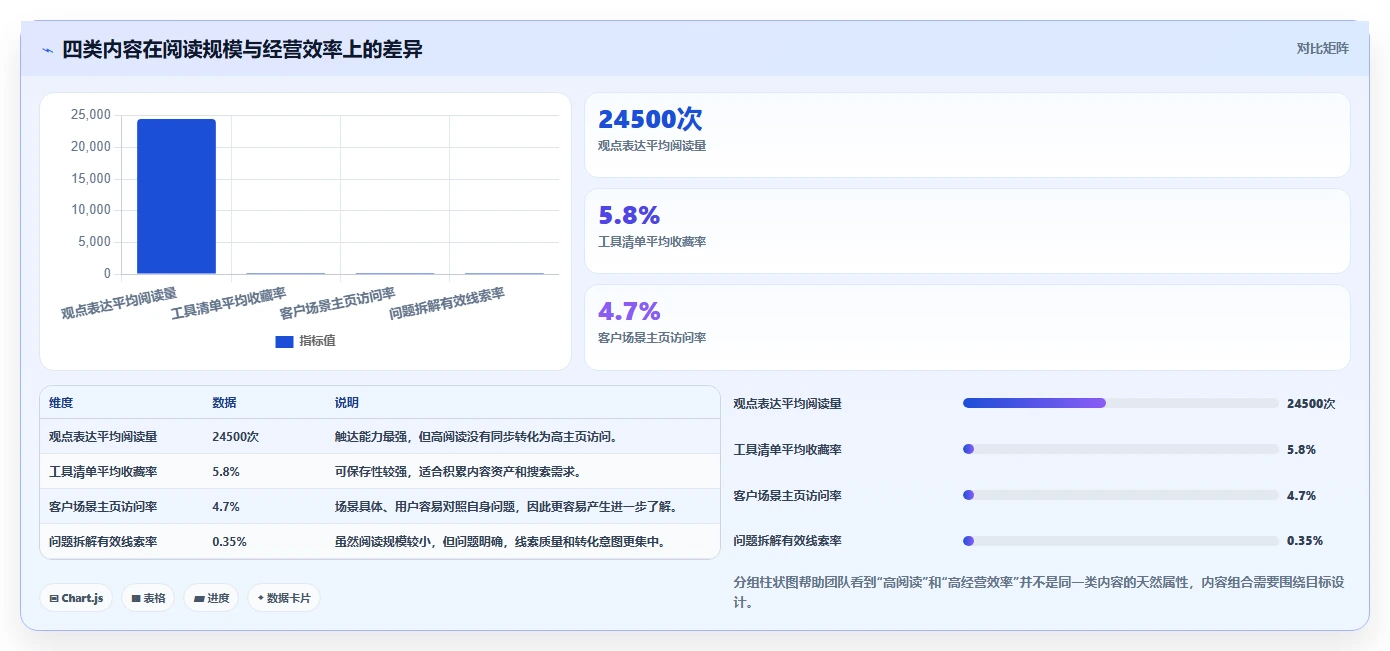
Task: Click the title 四类内容在阅读规模与经营效率上的差异
Action: 242,49
